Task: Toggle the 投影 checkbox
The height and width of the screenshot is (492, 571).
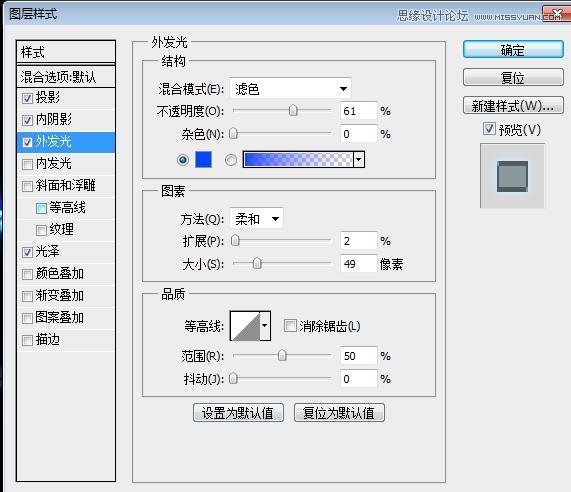Action: (27, 98)
